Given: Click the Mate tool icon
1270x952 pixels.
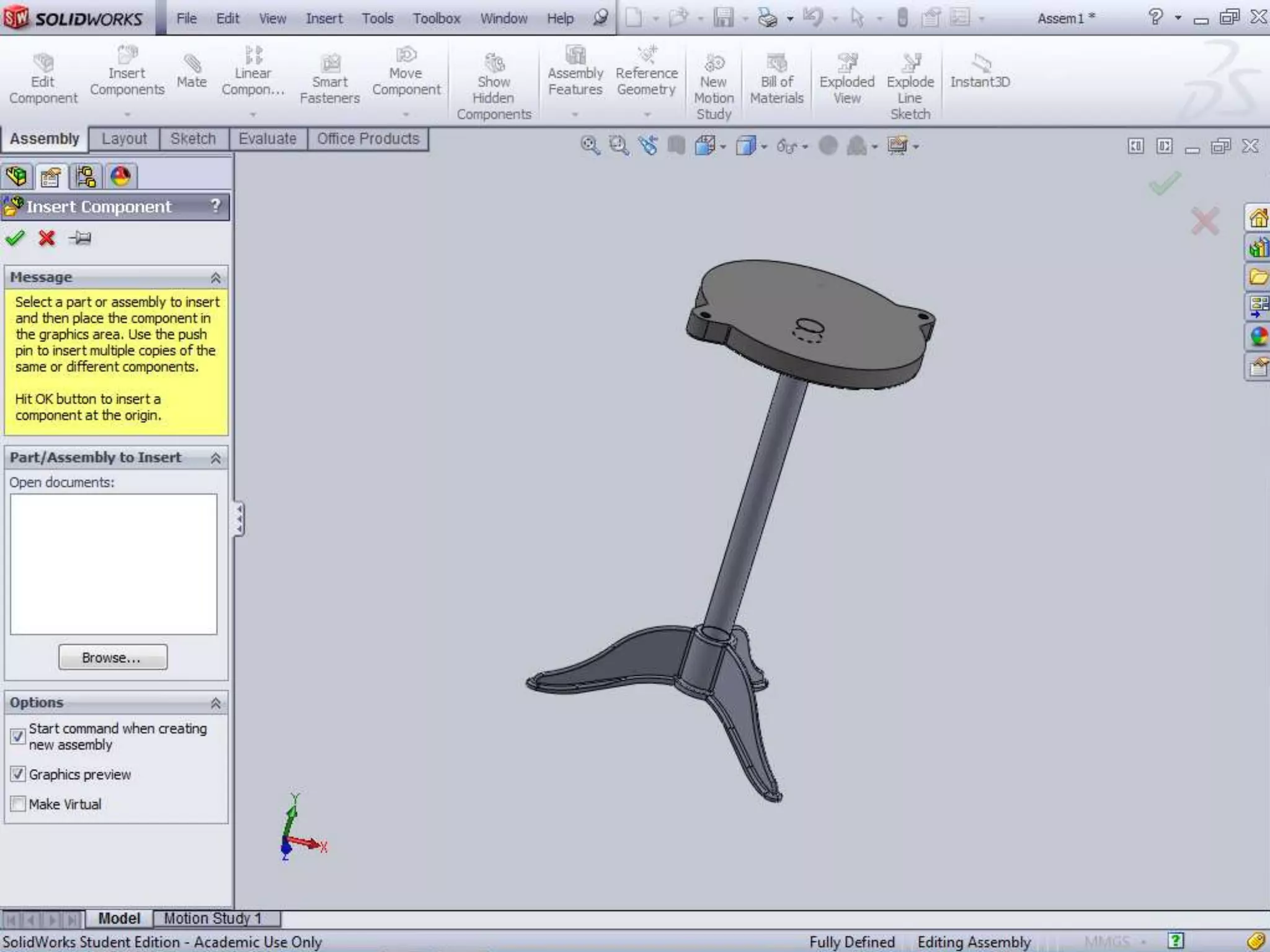Looking at the screenshot, I should click(x=192, y=64).
